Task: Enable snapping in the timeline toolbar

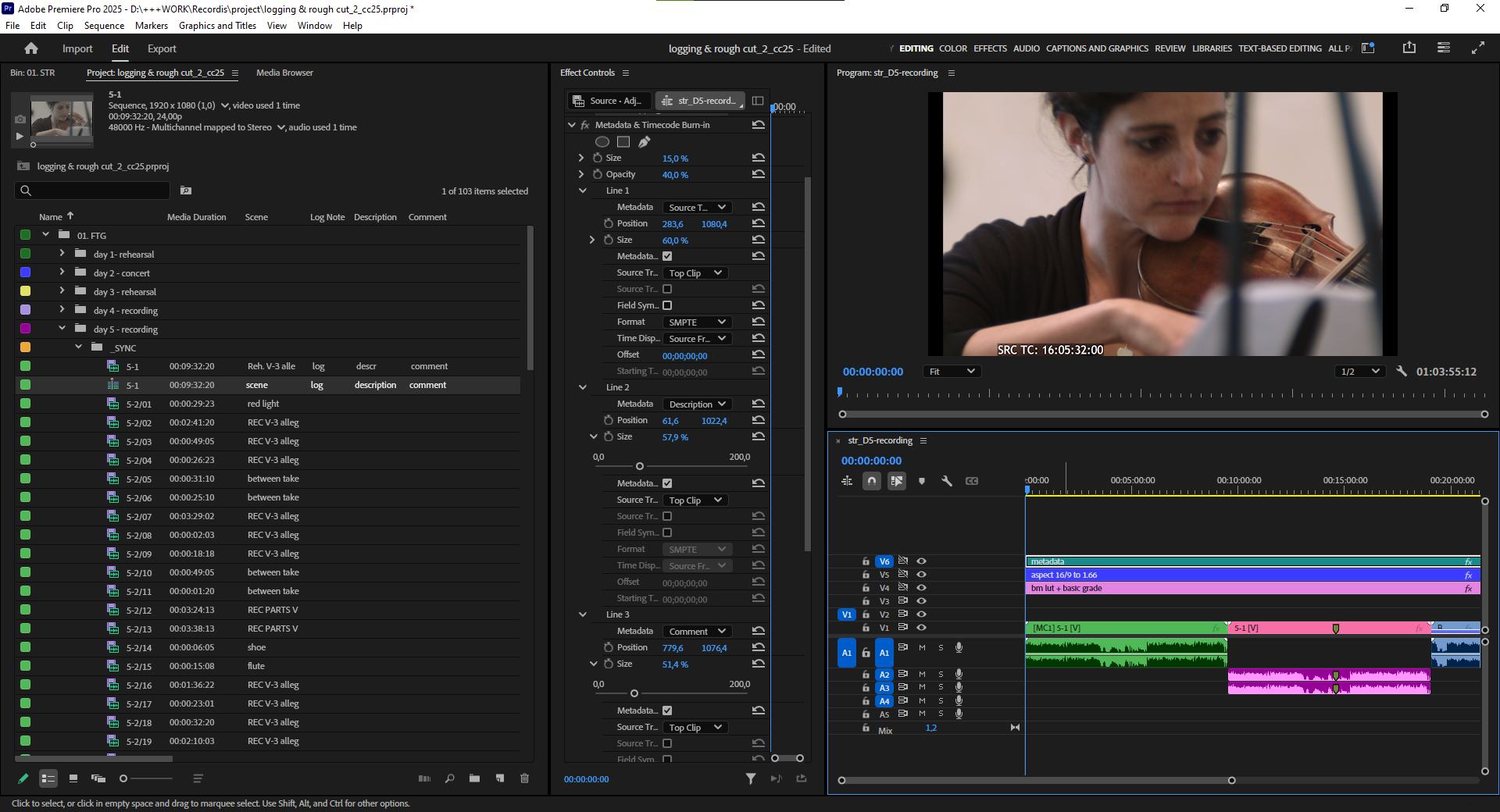Action: tap(871, 481)
